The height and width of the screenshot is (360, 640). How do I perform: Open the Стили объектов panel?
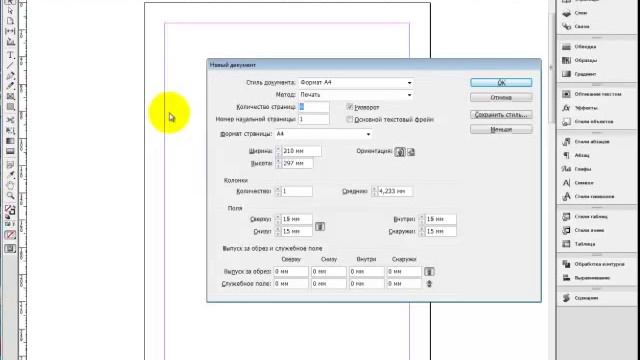(588, 122)
